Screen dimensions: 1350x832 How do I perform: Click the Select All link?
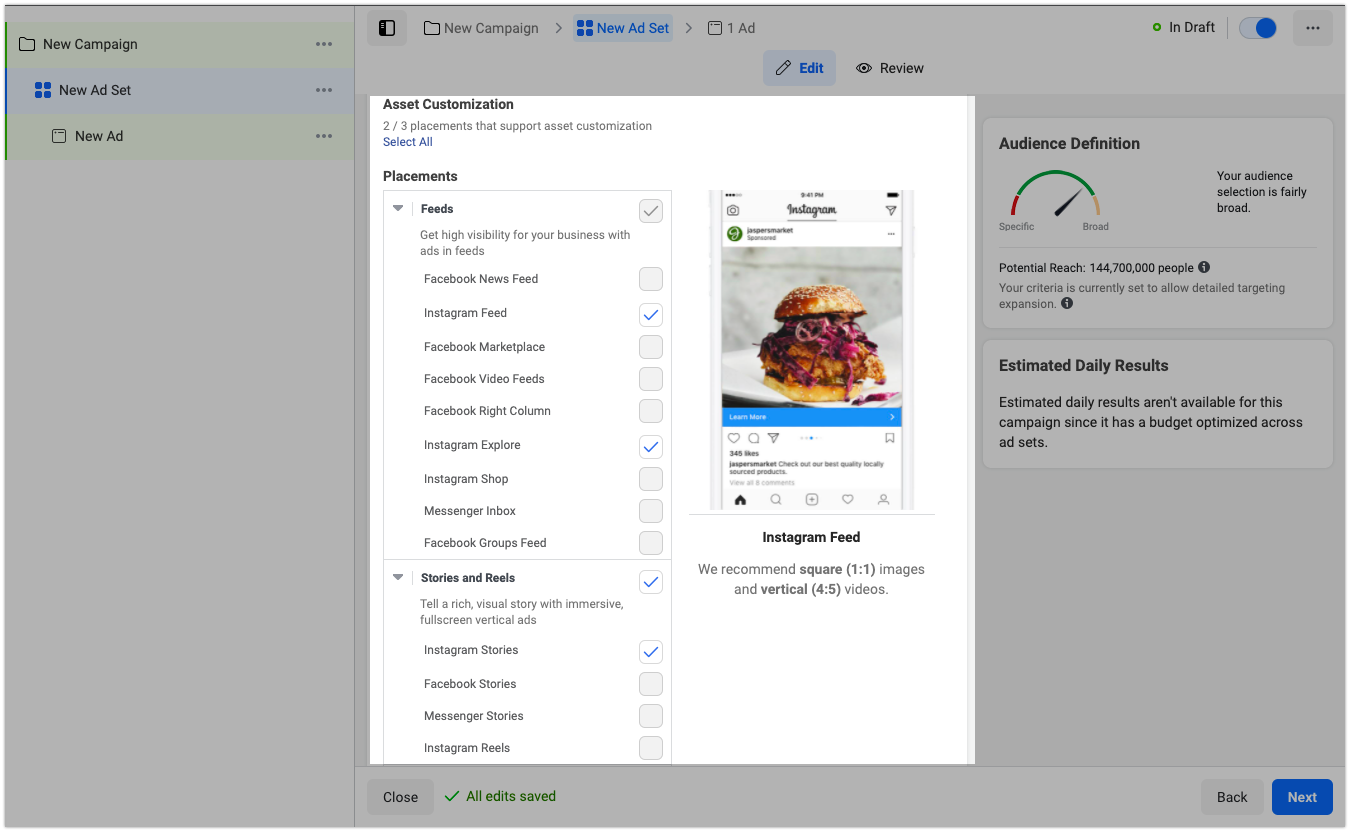(408, 142)
